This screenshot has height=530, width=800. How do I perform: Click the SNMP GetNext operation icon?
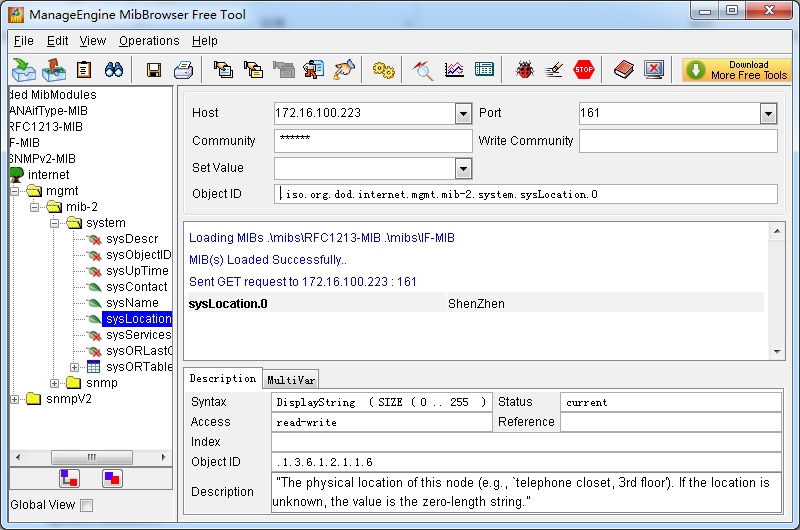254,70
